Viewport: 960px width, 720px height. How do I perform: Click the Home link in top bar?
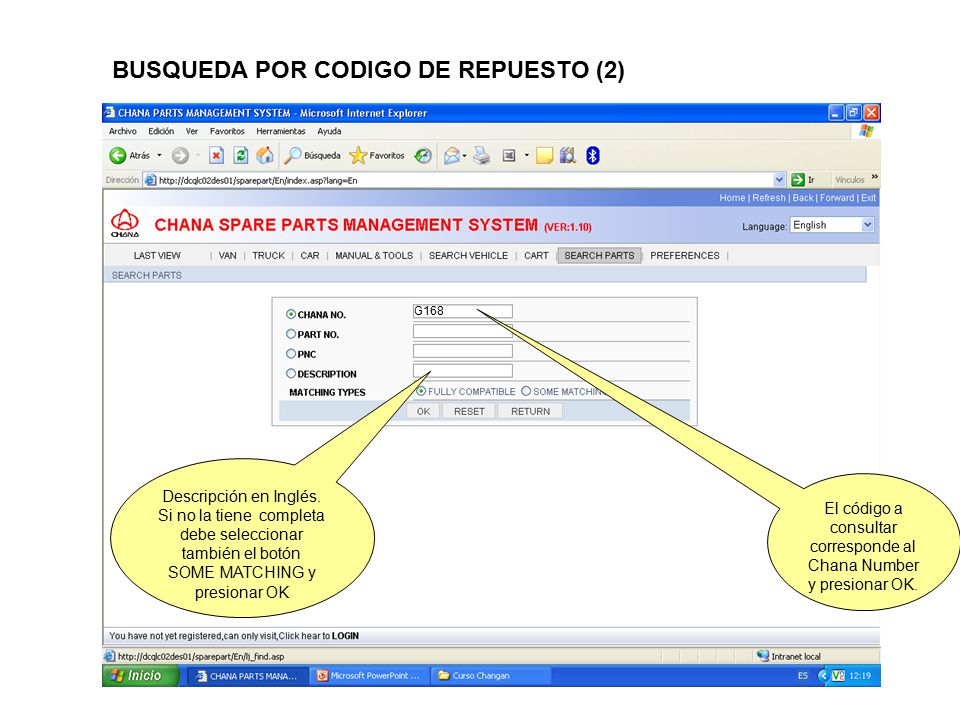click(x=732, y=198)
